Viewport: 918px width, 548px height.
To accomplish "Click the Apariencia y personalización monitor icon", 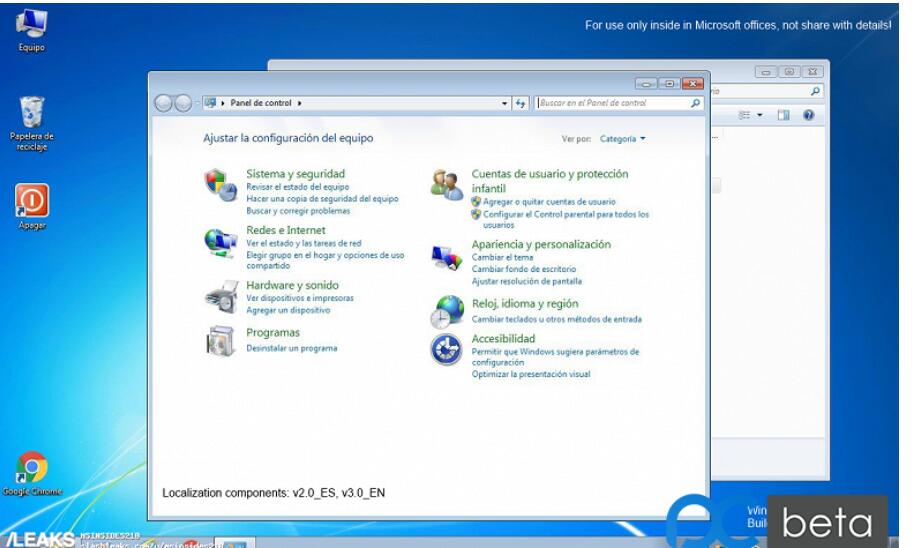I will tap(446, 257).
